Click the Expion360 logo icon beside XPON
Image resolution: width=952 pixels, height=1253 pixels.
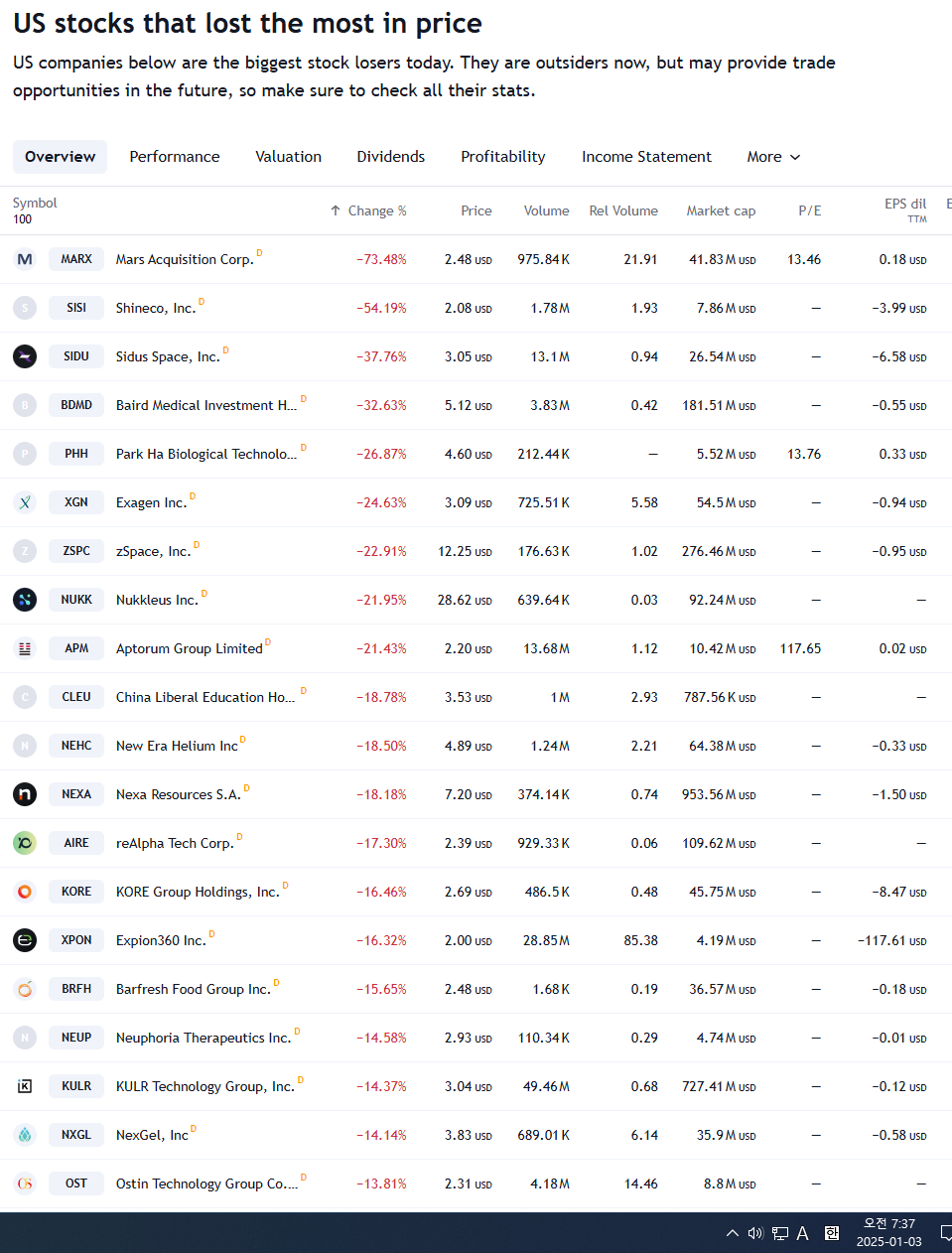[x=25, y=940]
